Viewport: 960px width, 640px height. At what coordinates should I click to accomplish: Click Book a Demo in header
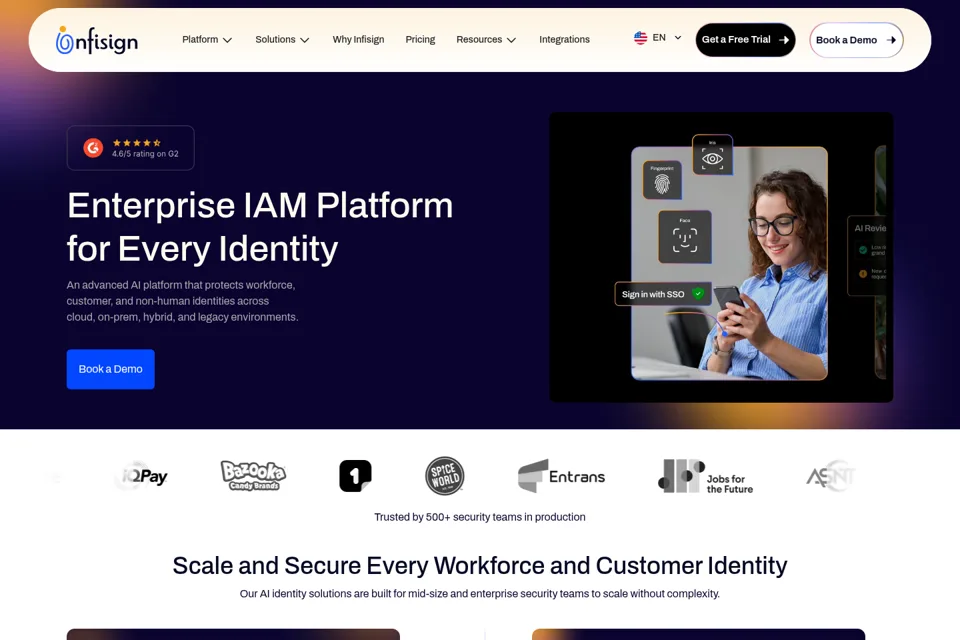(x=856, y=40)
